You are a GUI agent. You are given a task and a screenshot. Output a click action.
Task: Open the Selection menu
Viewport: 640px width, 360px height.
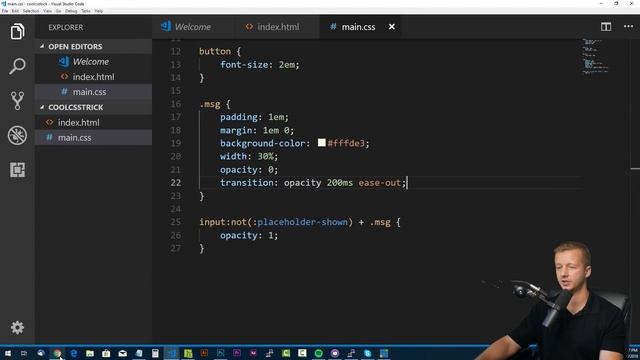(31, 11)
